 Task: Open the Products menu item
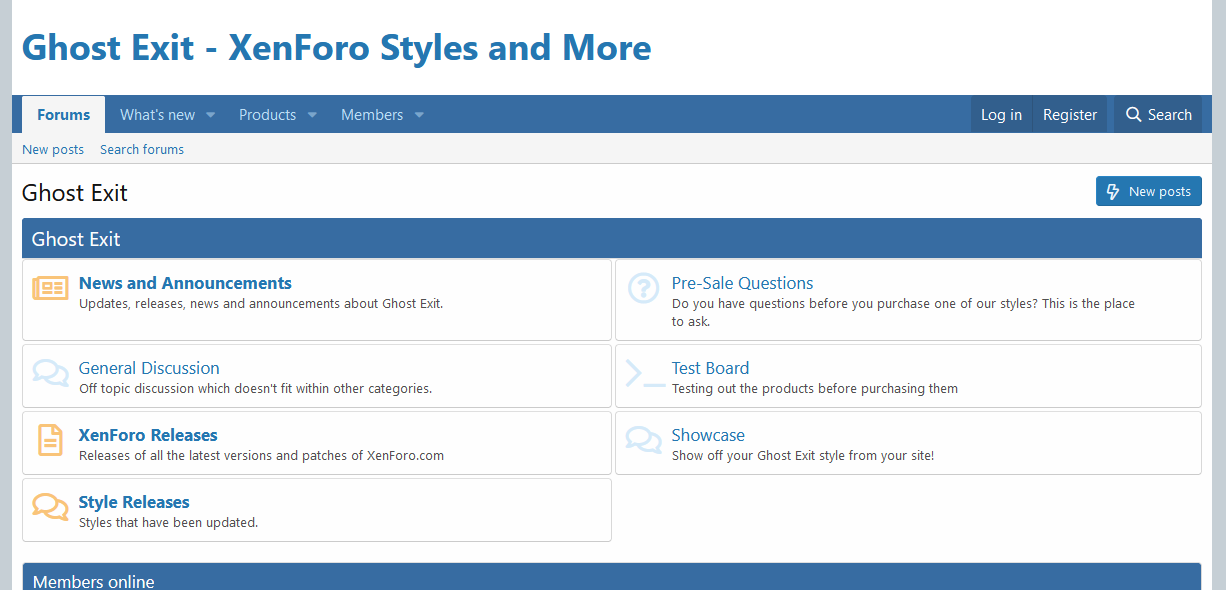(267, 115)
